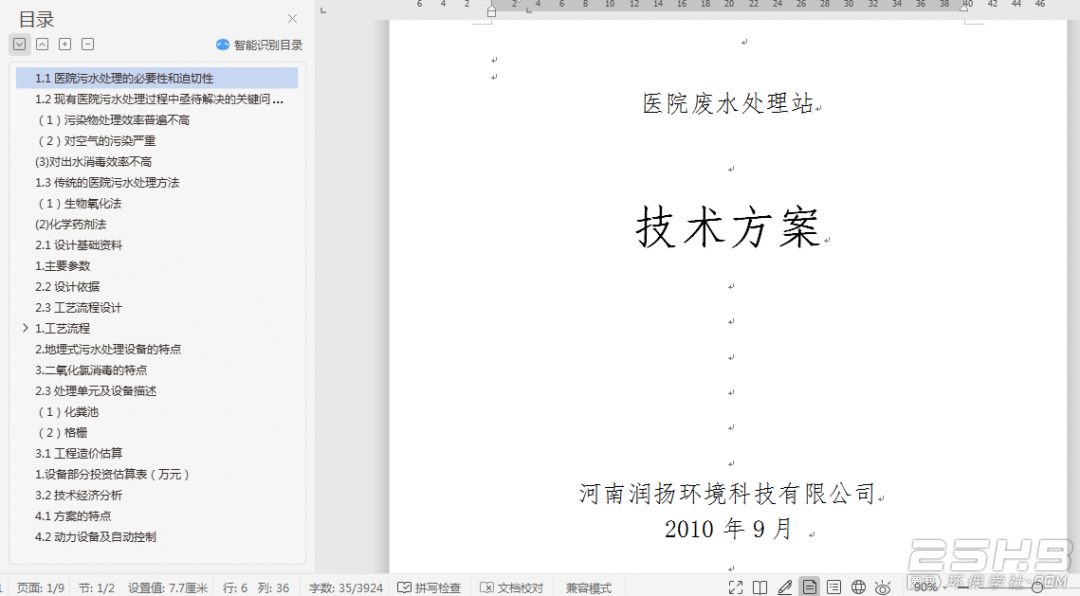Click 文档校对 in the status bar
The height and width of the screenshot is (596, 1080).
pyautogui.click(x=520, y=588)
